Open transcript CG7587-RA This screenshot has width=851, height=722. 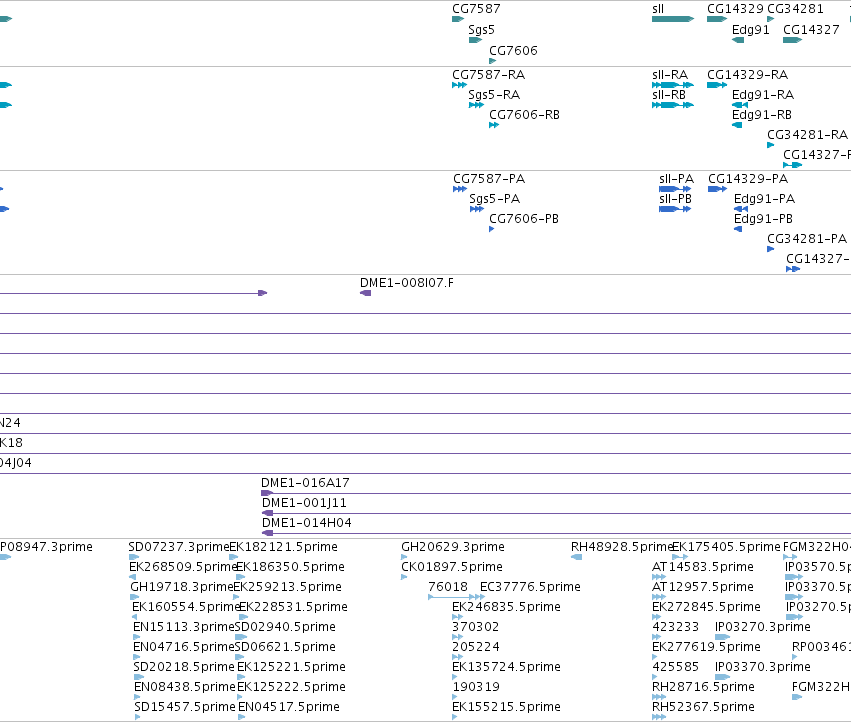(x=488, y=74)
